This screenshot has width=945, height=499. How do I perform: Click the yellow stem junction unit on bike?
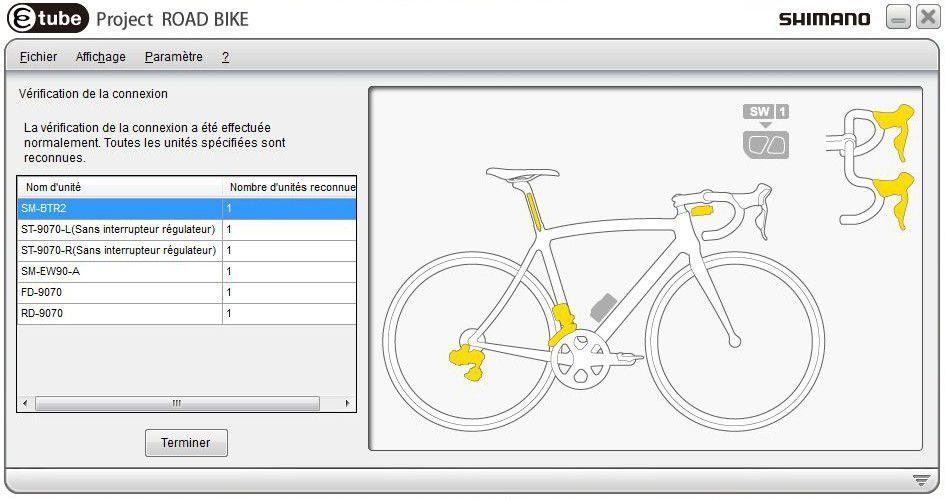702,210
